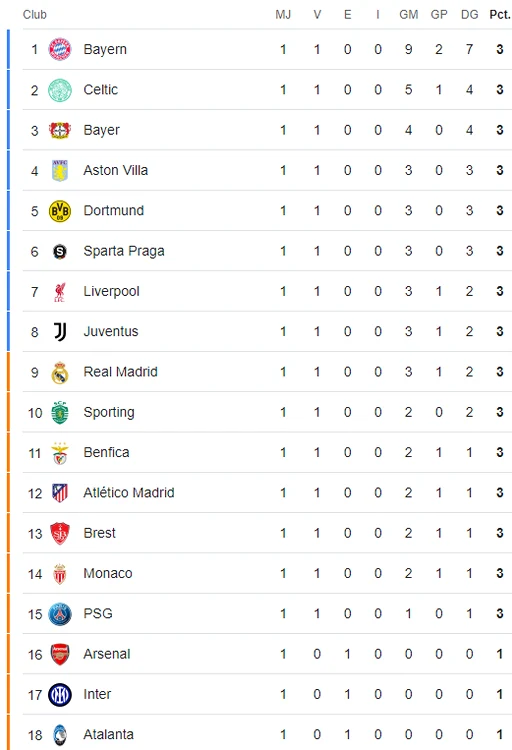The height and width of the screenshot is (750, 512).
Task: Click the Benfica team name
Action: coord(106,452)
